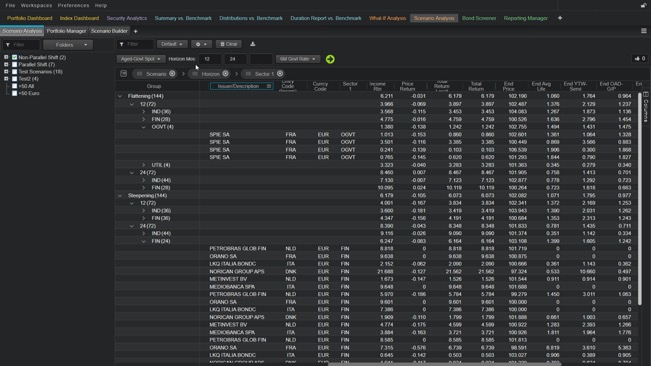Open Folders dropdown
The width and height of the screenshot is (651, 366).
(68, 45)
